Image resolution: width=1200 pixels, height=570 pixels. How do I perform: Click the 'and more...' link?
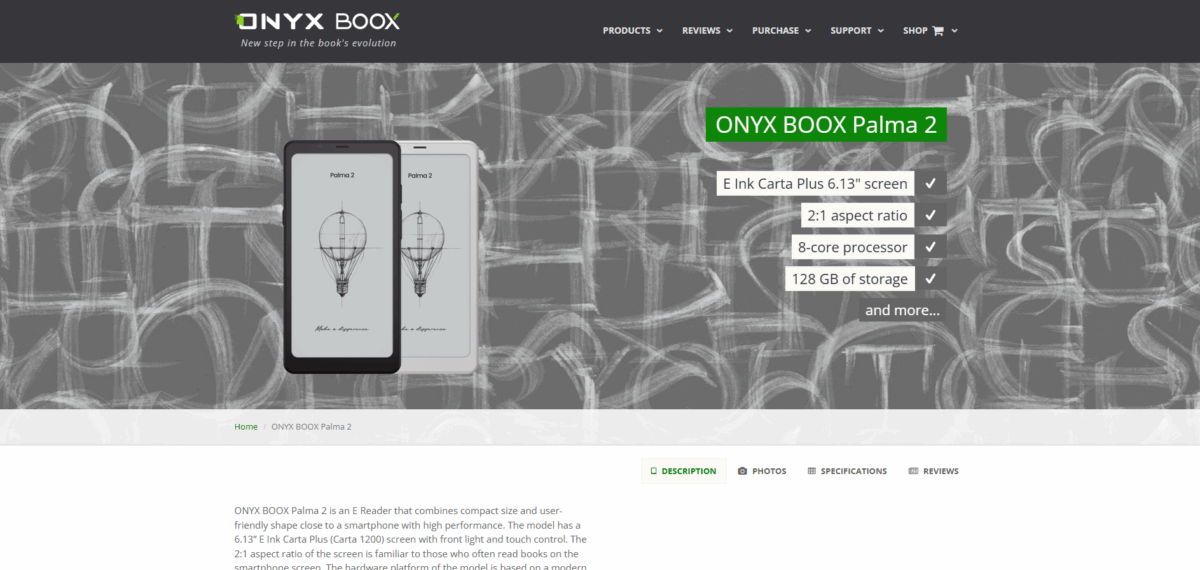pyautogui.click(x=902, y=310)
